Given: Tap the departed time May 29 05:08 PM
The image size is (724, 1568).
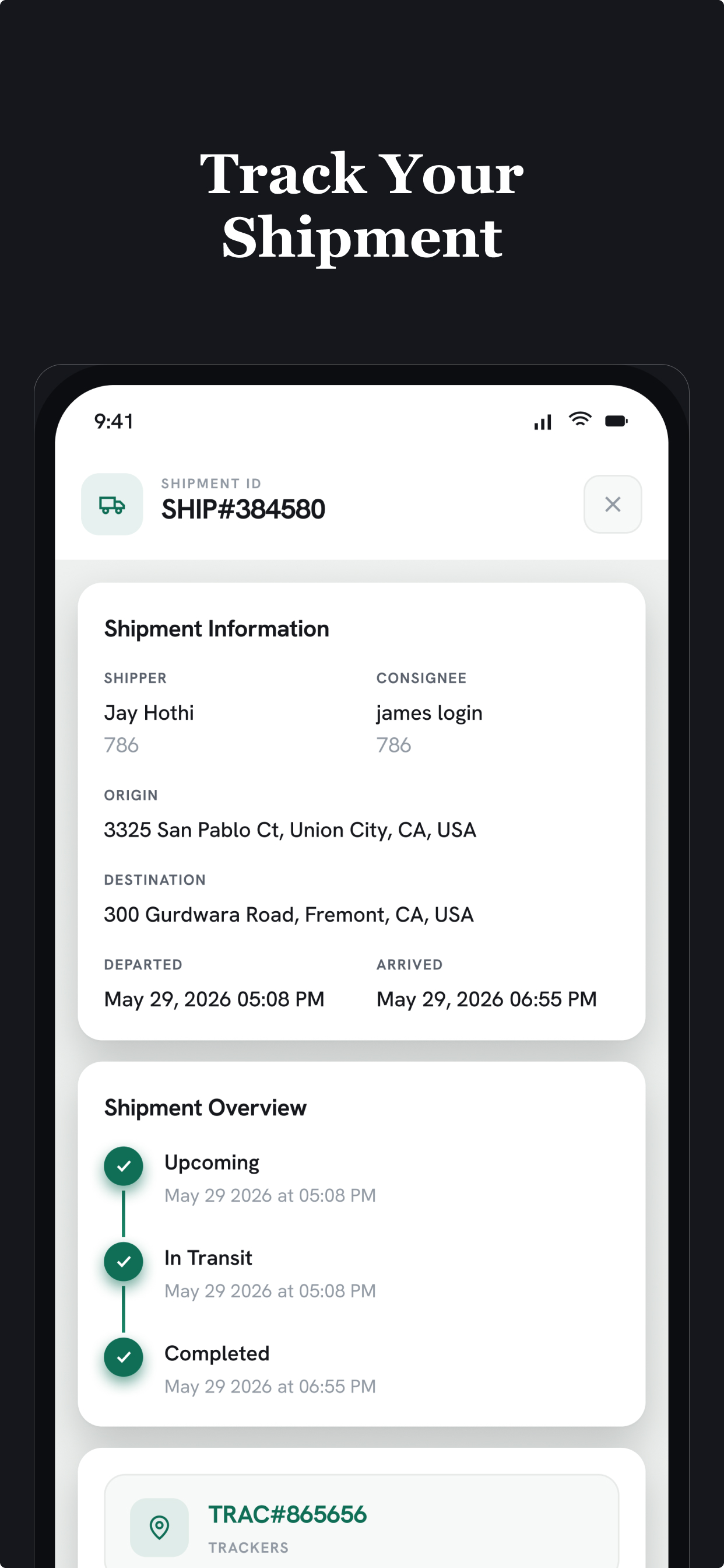Looking at the screenshot, I should pos(214,999).
